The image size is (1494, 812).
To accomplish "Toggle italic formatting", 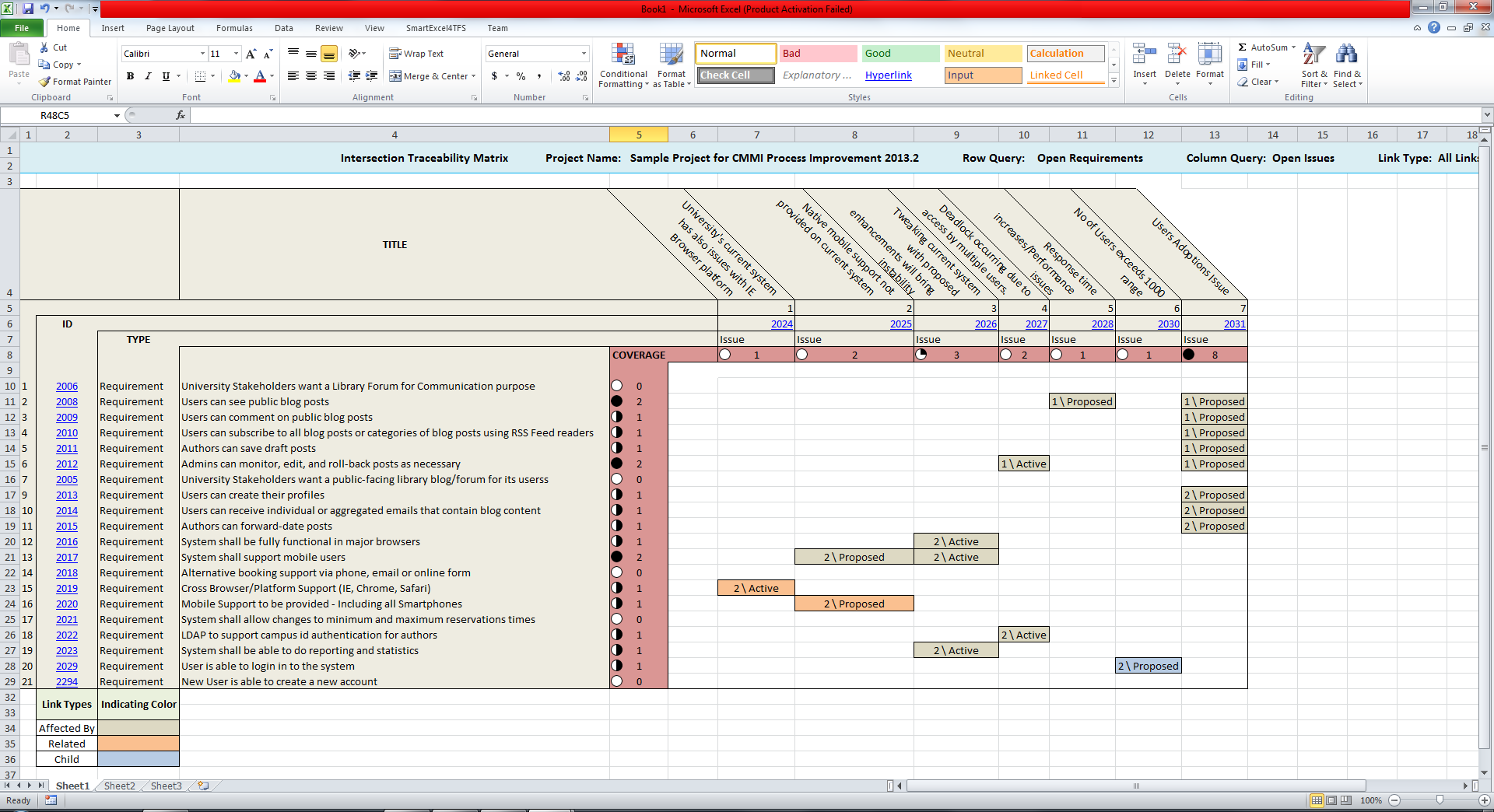I will 148,76.
